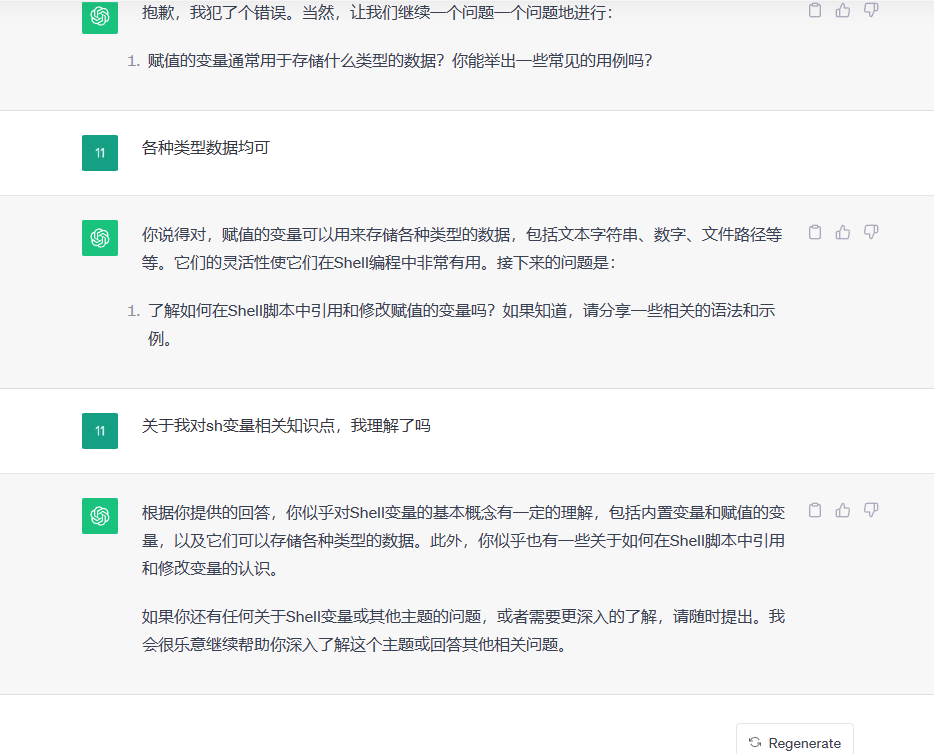Click the question 赋值的变量通常用于存储什么类型的数据
The image size is (934, 754).
[400, 61]
